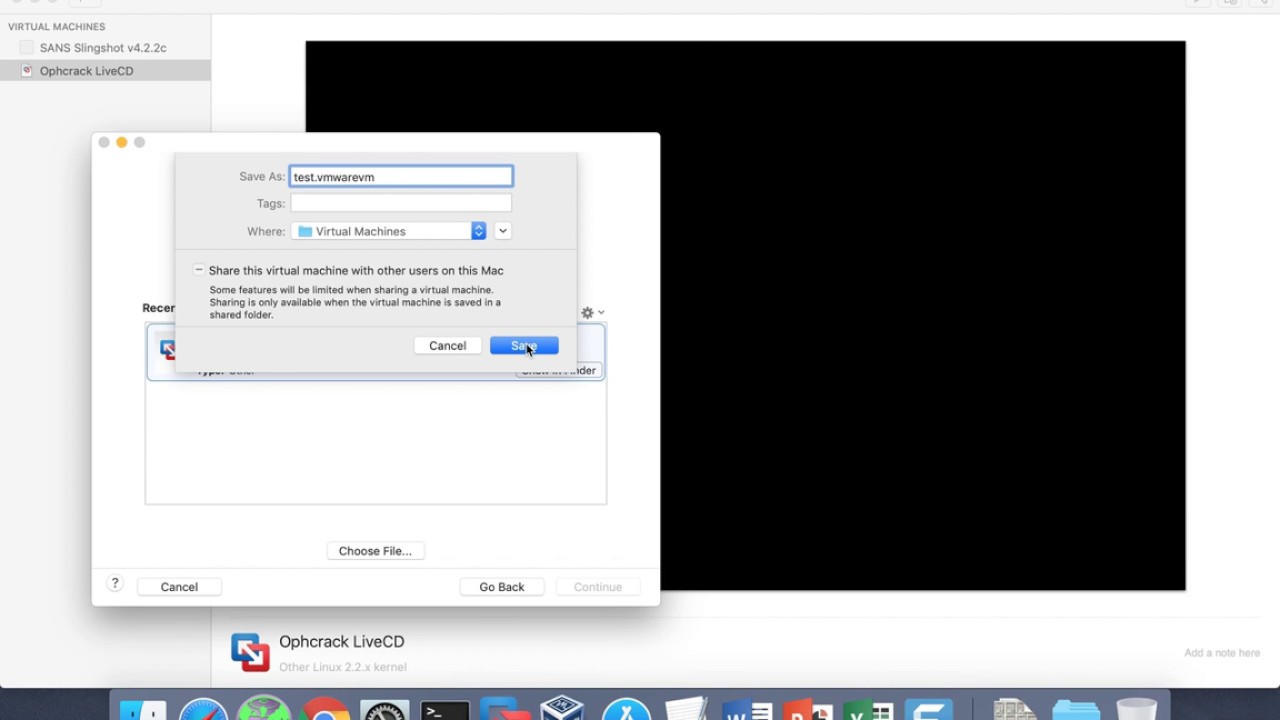
Task: Click the Save button in the save sheet
Action: (524, 345)
